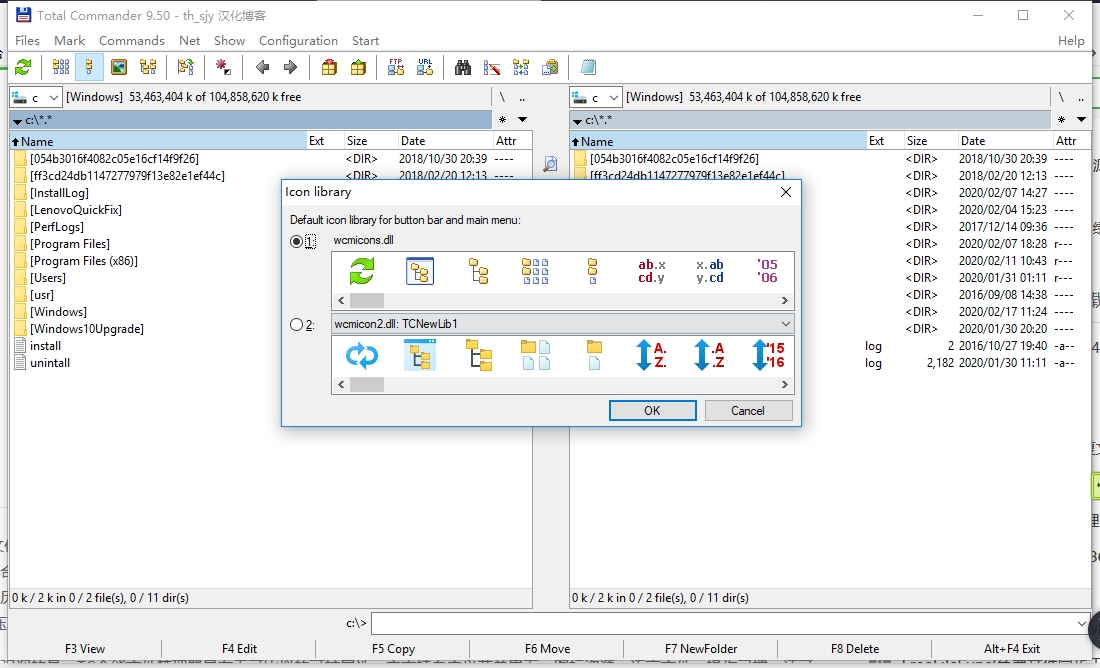Open the FTP connect toolbar icon
This screenshot has height=668, width=1100.
click(x=396, y=67)
